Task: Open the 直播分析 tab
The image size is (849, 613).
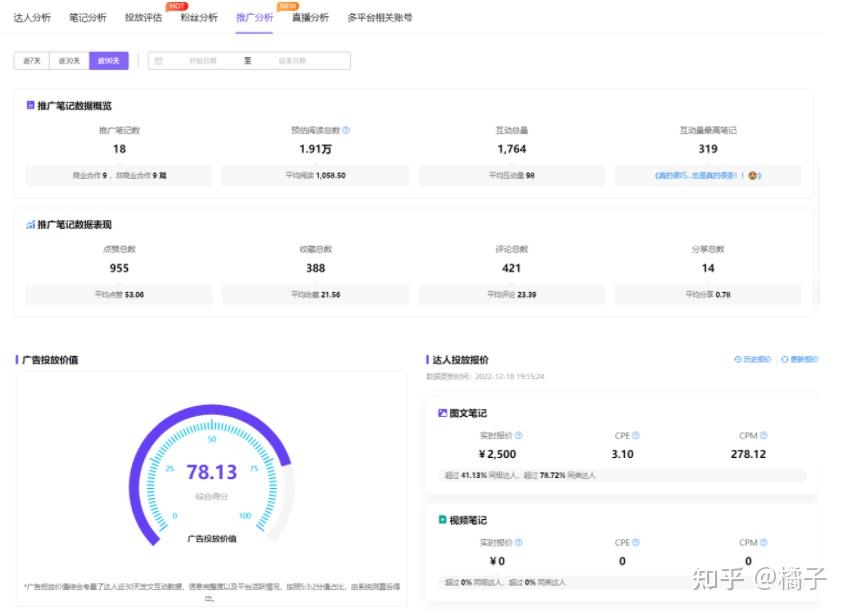Action: 310,18
